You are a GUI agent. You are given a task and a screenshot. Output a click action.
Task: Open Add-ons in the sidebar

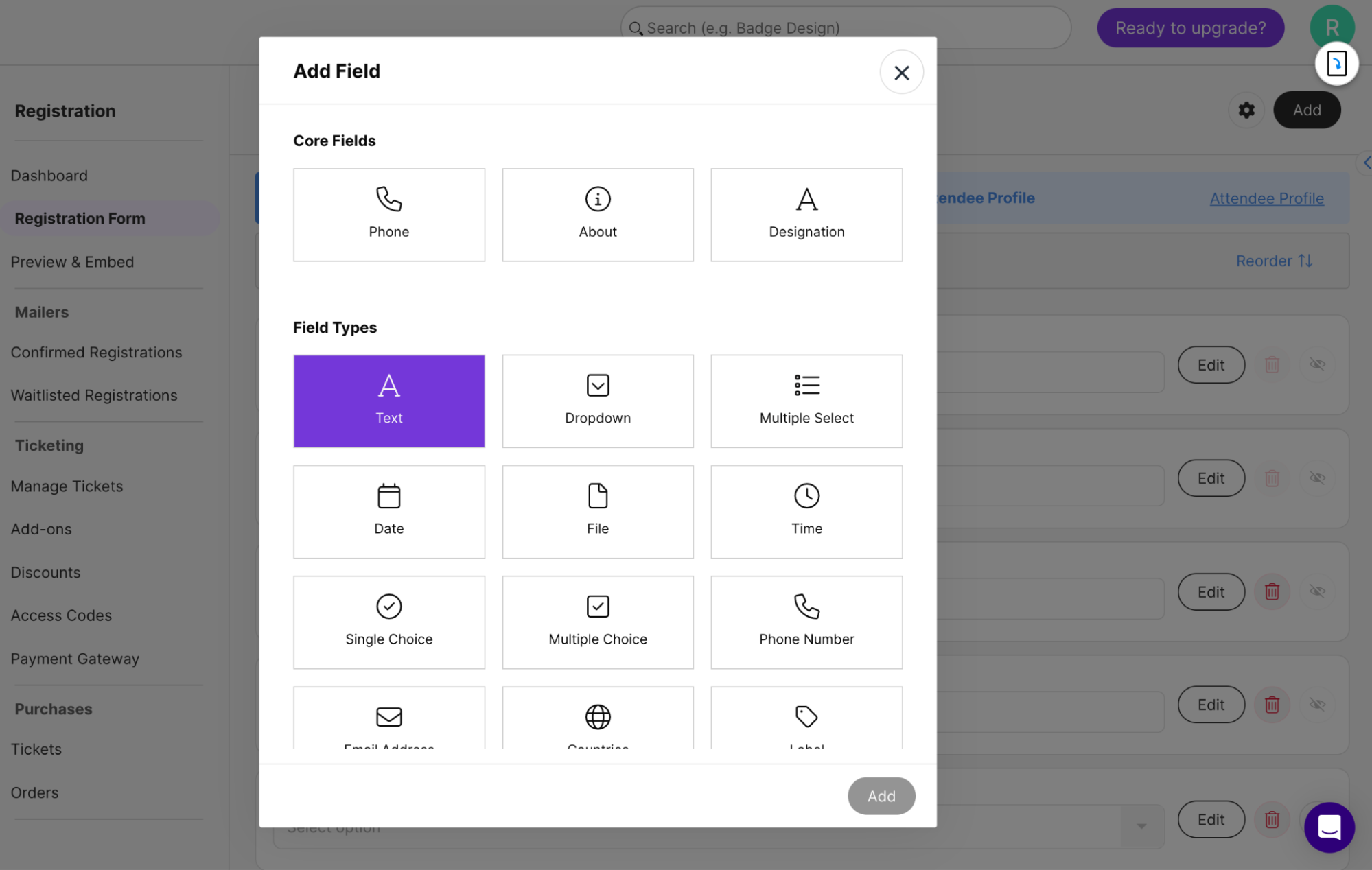[41, 529]
